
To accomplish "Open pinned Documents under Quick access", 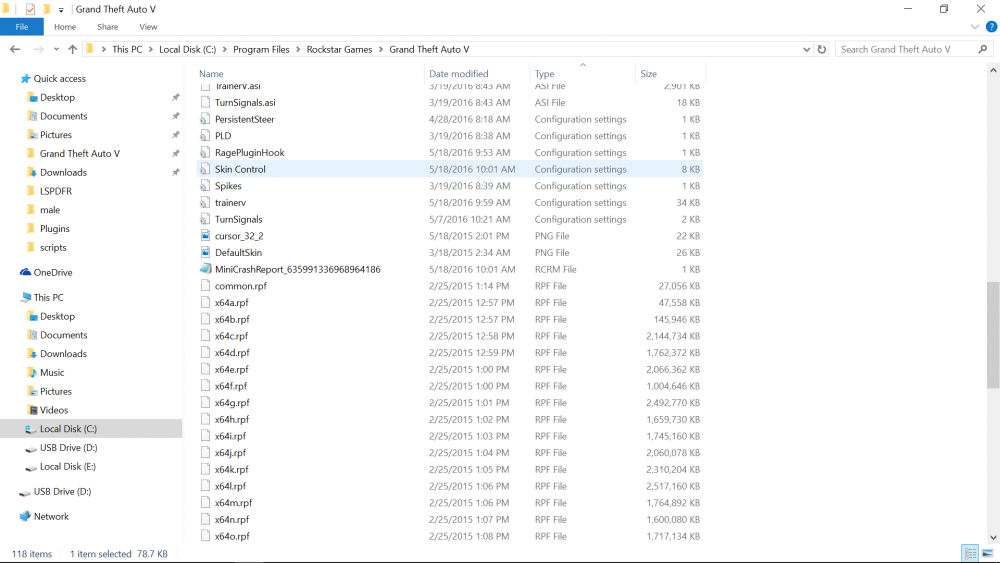I will tap(63, 116).
